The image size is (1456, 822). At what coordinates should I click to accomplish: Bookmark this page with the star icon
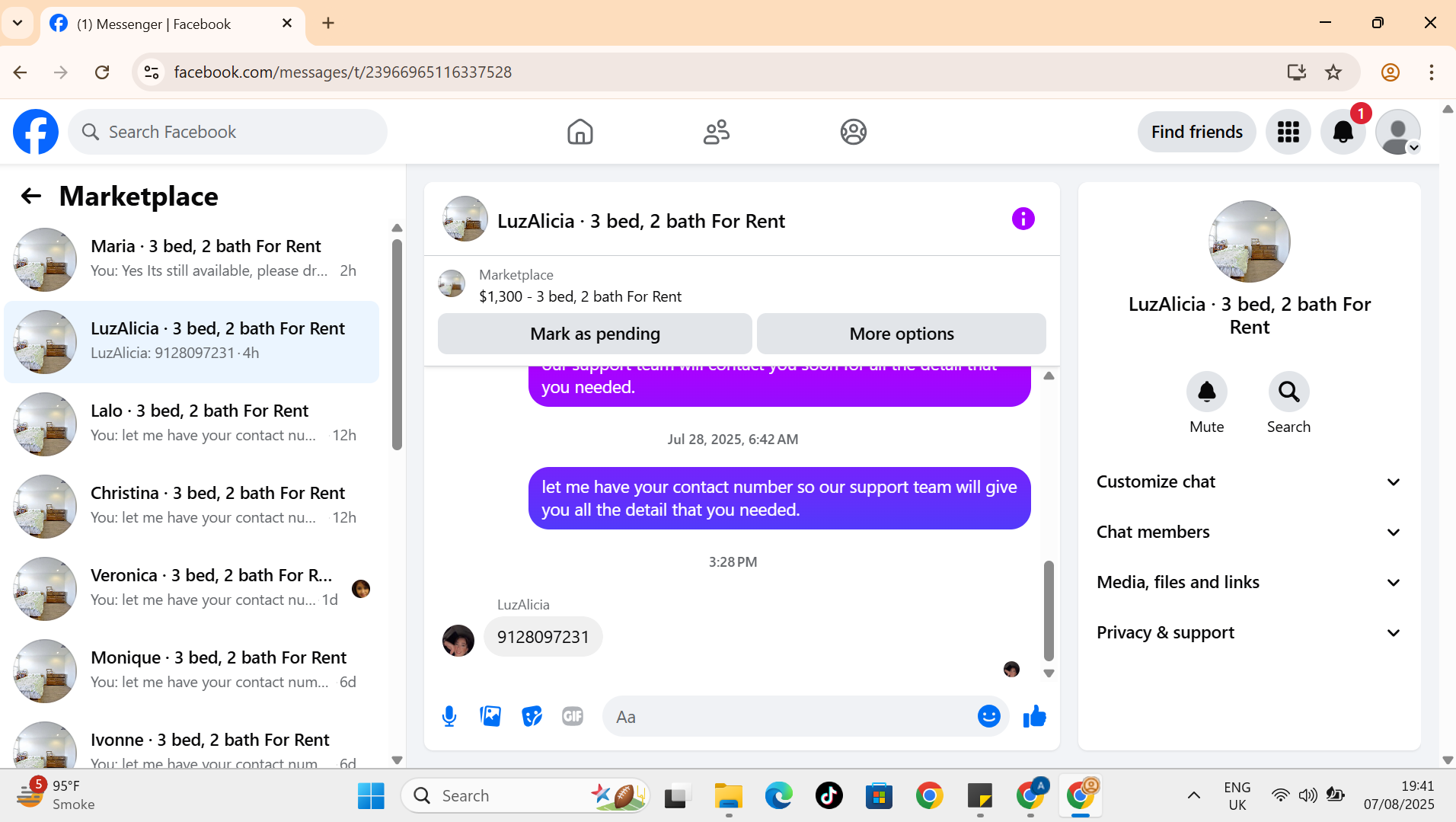click(1333, 72)
